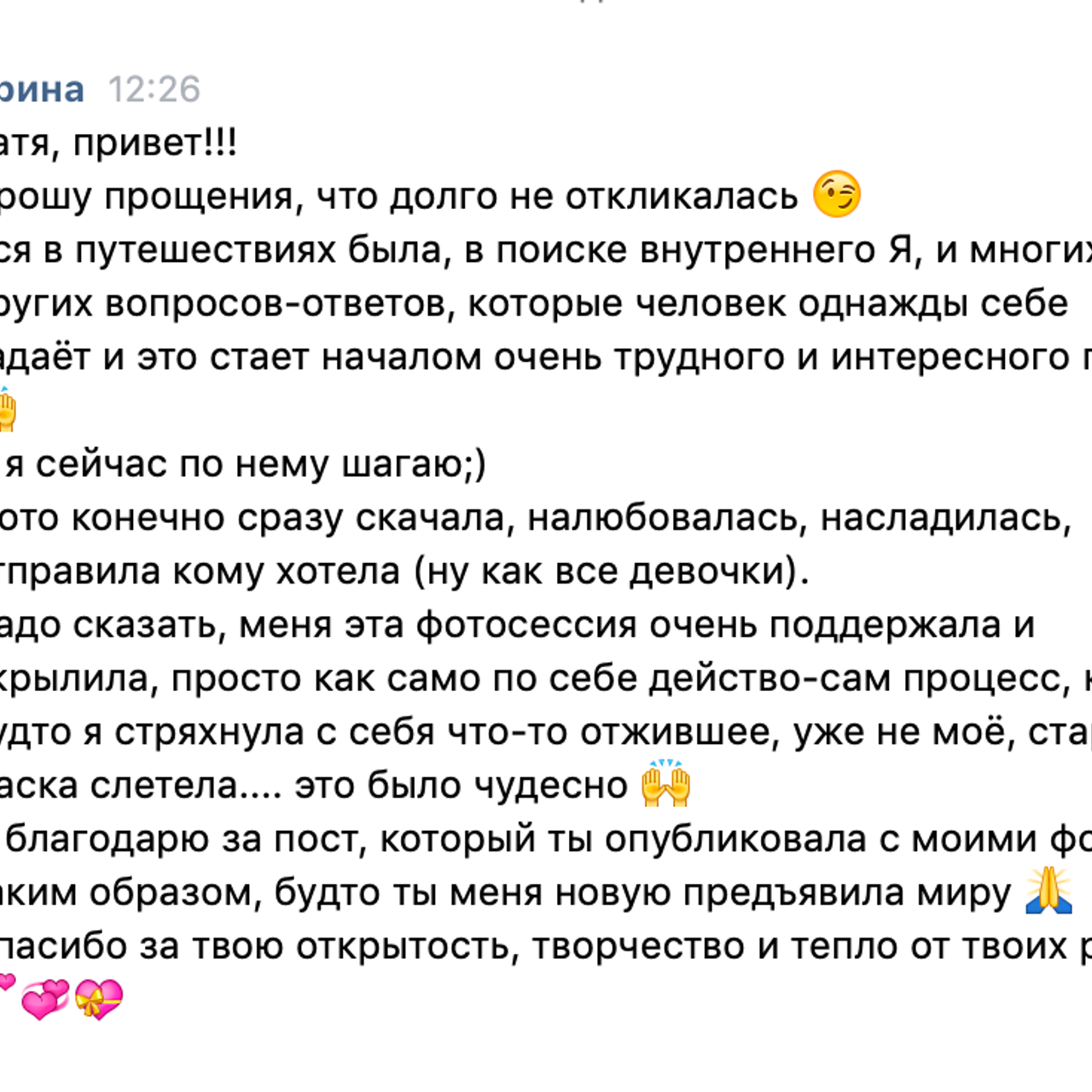Click the line "прошу прощения, что долго не откликалась"
1092x1092 pixels.
(x=398, y=196)
